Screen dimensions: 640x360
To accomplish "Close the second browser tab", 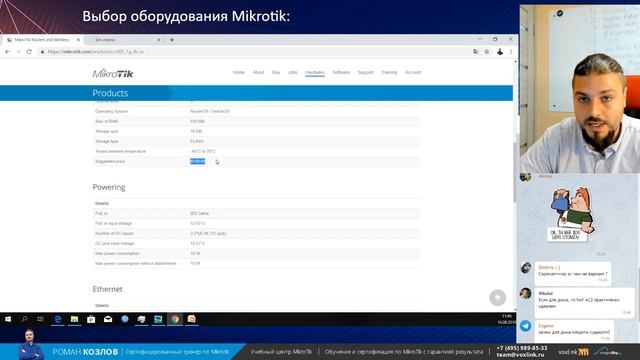I will pos(159,40).
